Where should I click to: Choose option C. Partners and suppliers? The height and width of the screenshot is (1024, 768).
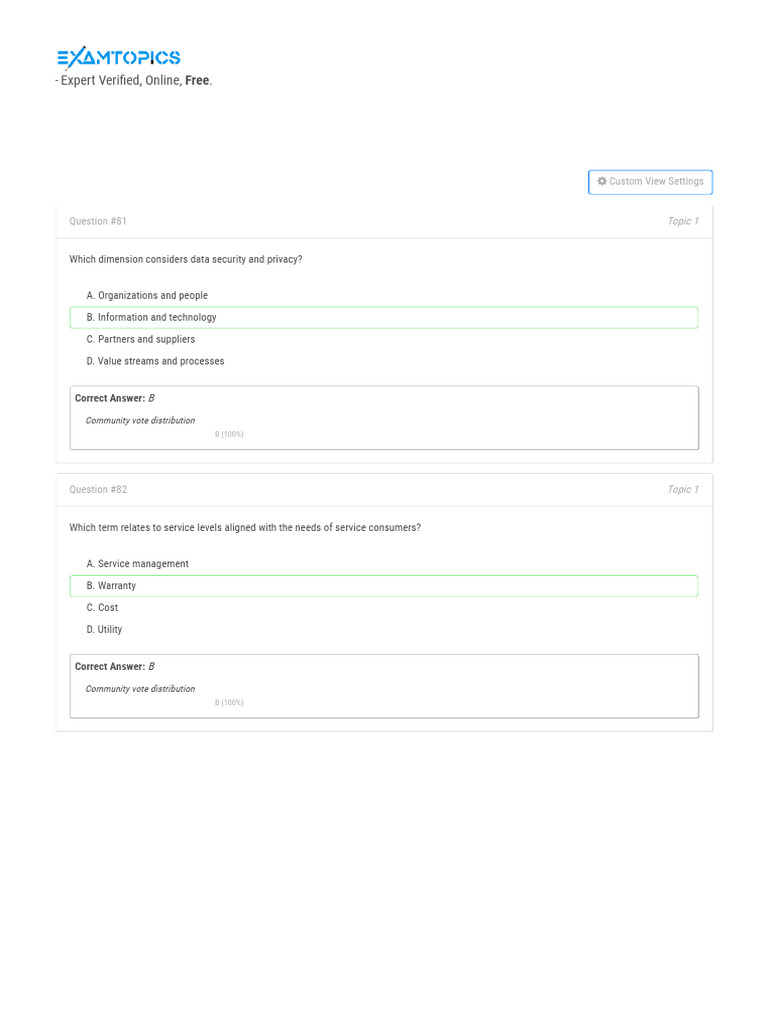tap(141, 340)
